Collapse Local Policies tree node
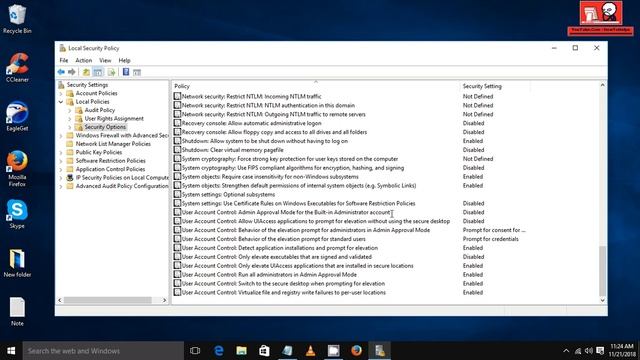 pyautogui.click(x=61, y=102)
